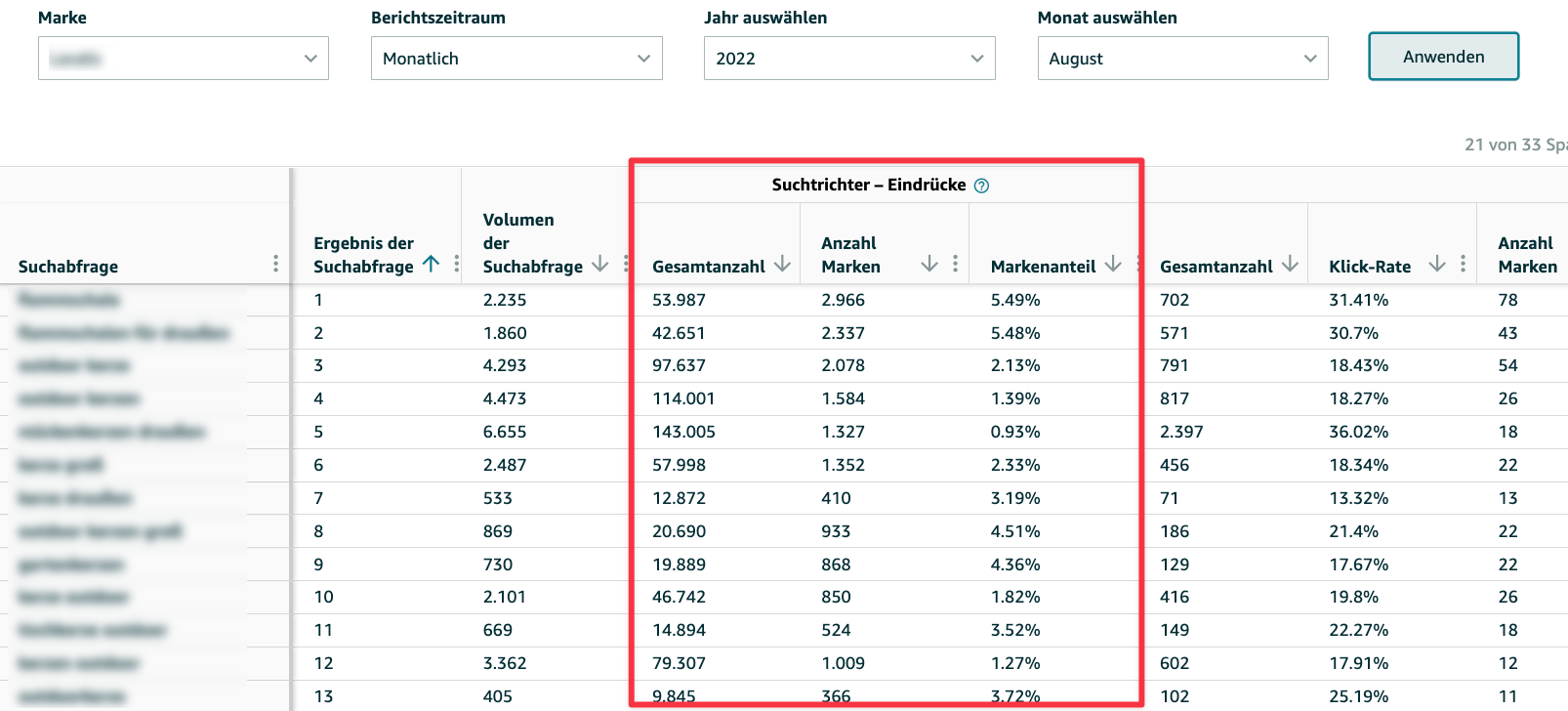Select click rate cell 36.02%
This screenshot has width=1568, height=711.
pos(1358,432)
